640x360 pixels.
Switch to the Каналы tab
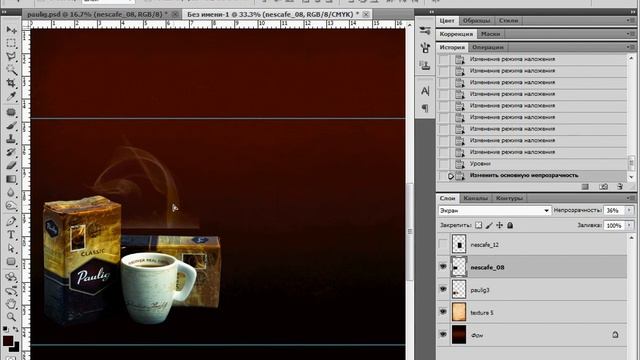pos(476,198)
